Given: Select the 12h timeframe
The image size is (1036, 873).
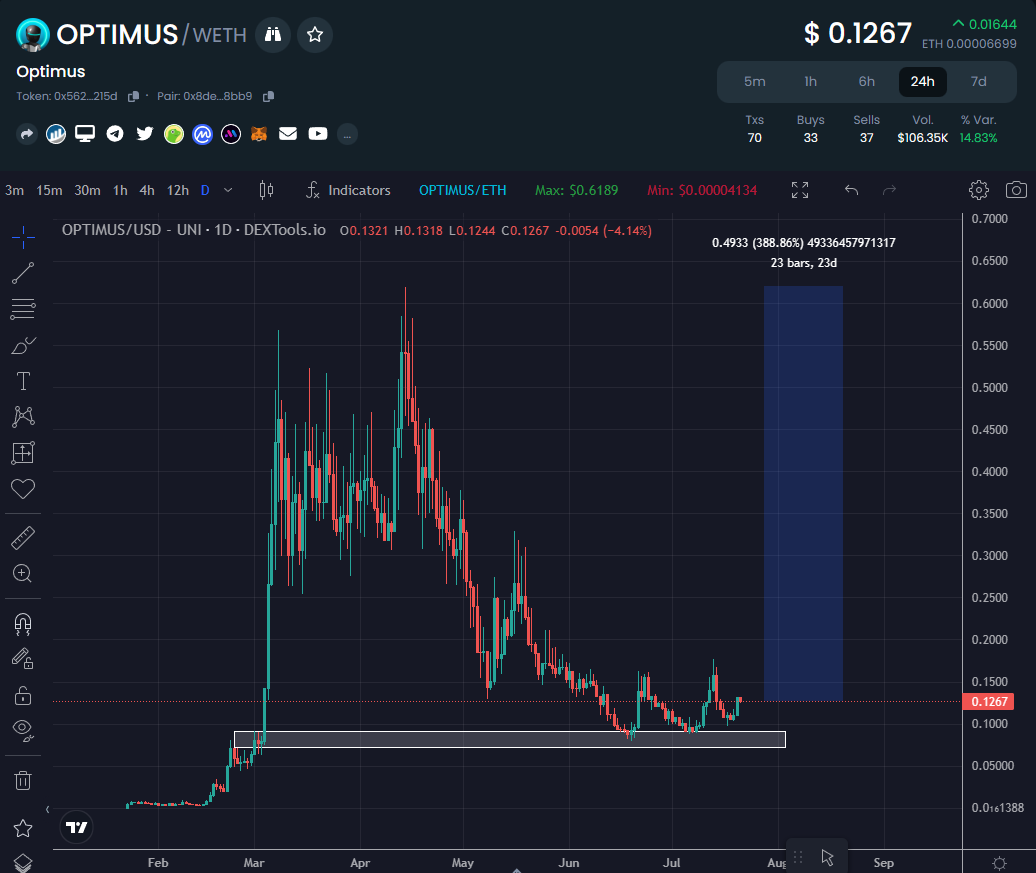Looking at the screenshot, I should pos(178,190).
